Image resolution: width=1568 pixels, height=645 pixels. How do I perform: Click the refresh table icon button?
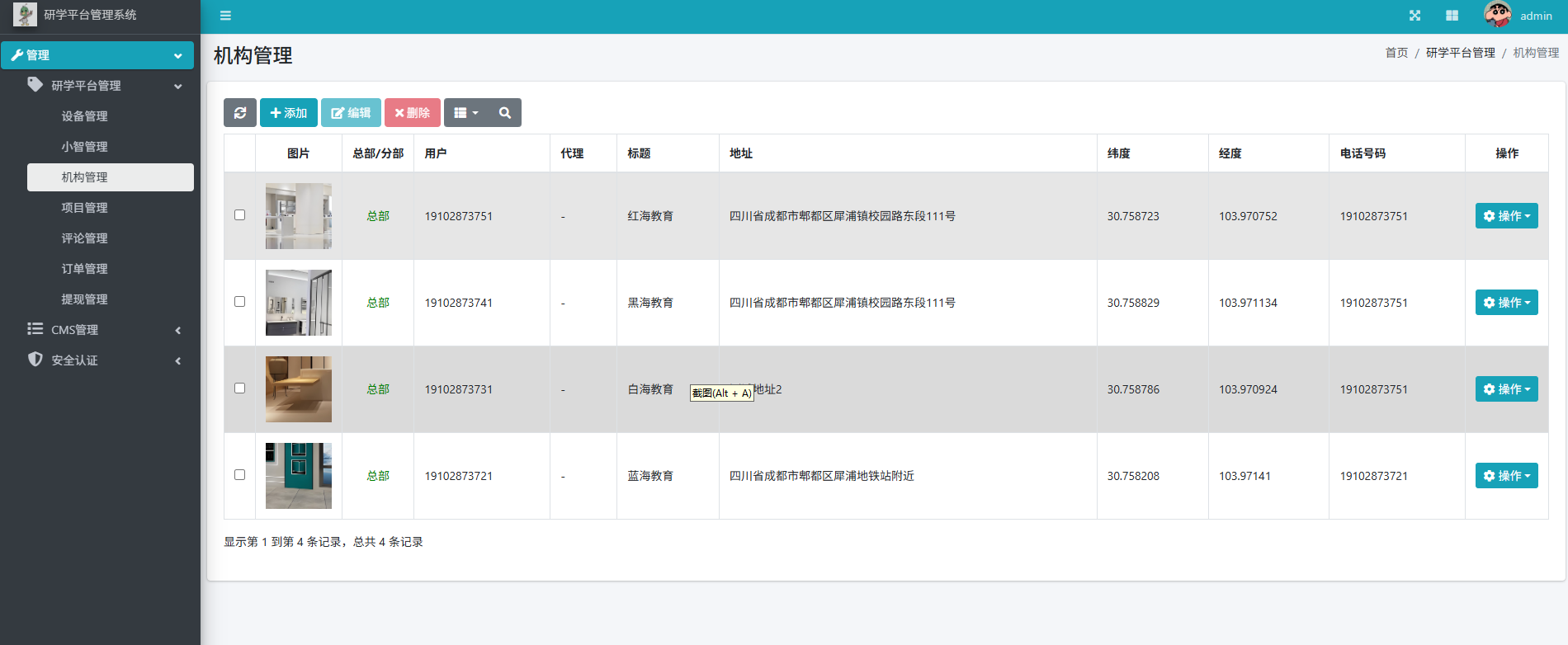coord(240,113)
